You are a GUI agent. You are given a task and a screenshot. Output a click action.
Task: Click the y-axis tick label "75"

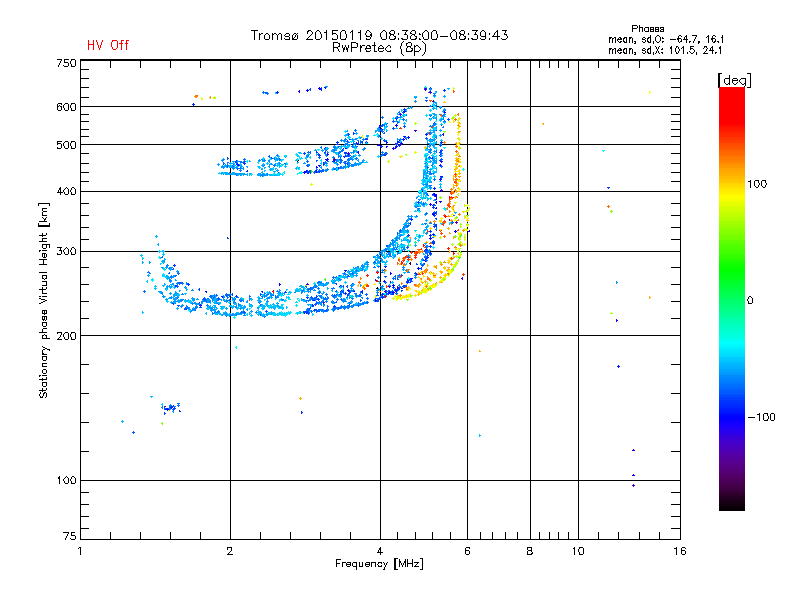click(70, 536)
